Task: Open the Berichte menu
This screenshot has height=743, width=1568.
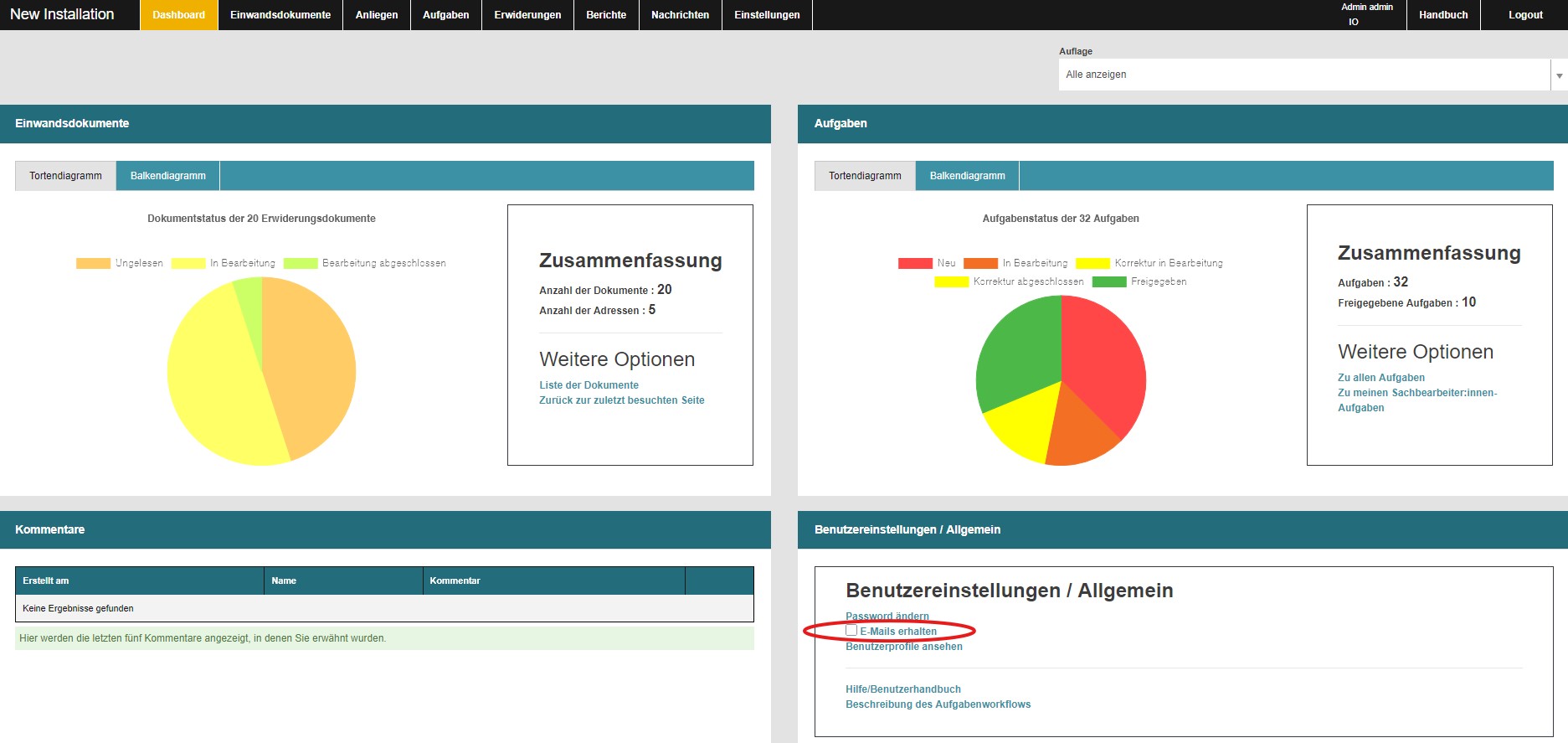Action: (606, 15)
